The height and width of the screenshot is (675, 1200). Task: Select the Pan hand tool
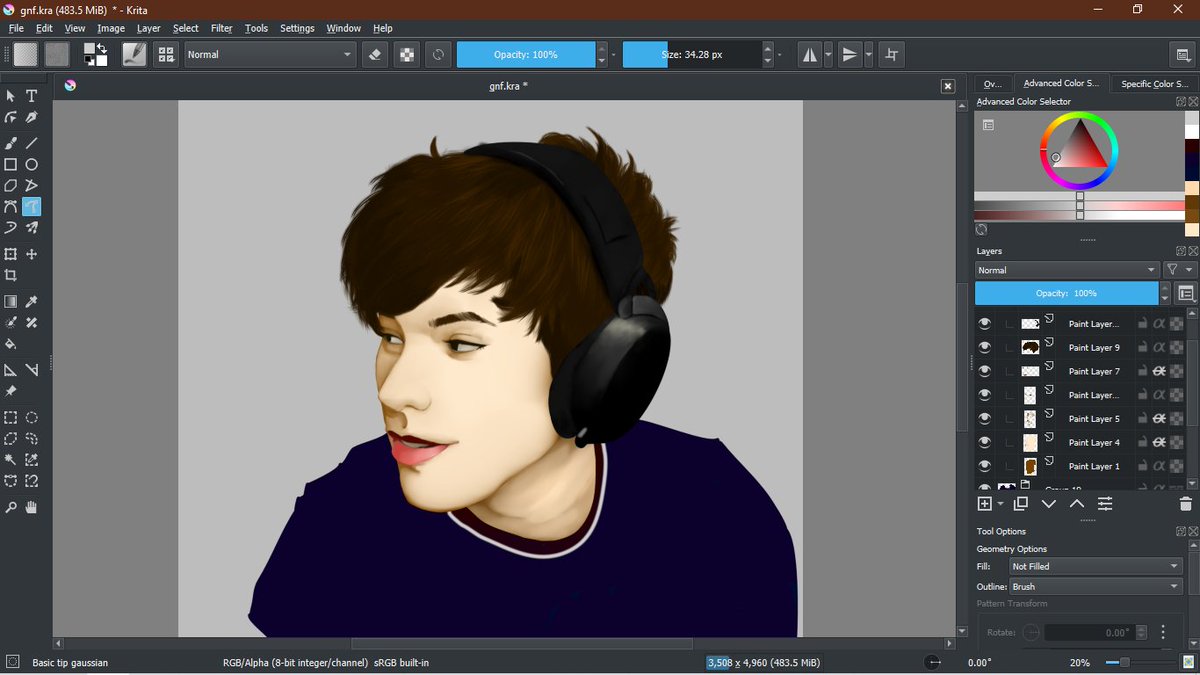click(x=32, y=508)
